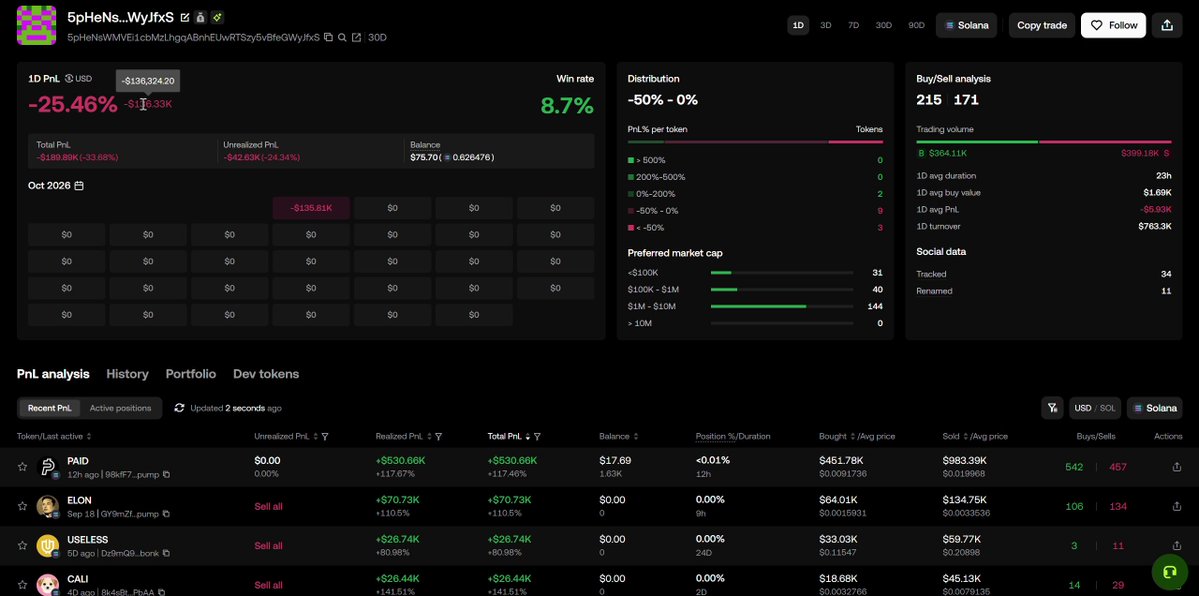Copy the full wallet address
Image resolution: width=1199 pixels, height=596 pixels.
[328, 37]
